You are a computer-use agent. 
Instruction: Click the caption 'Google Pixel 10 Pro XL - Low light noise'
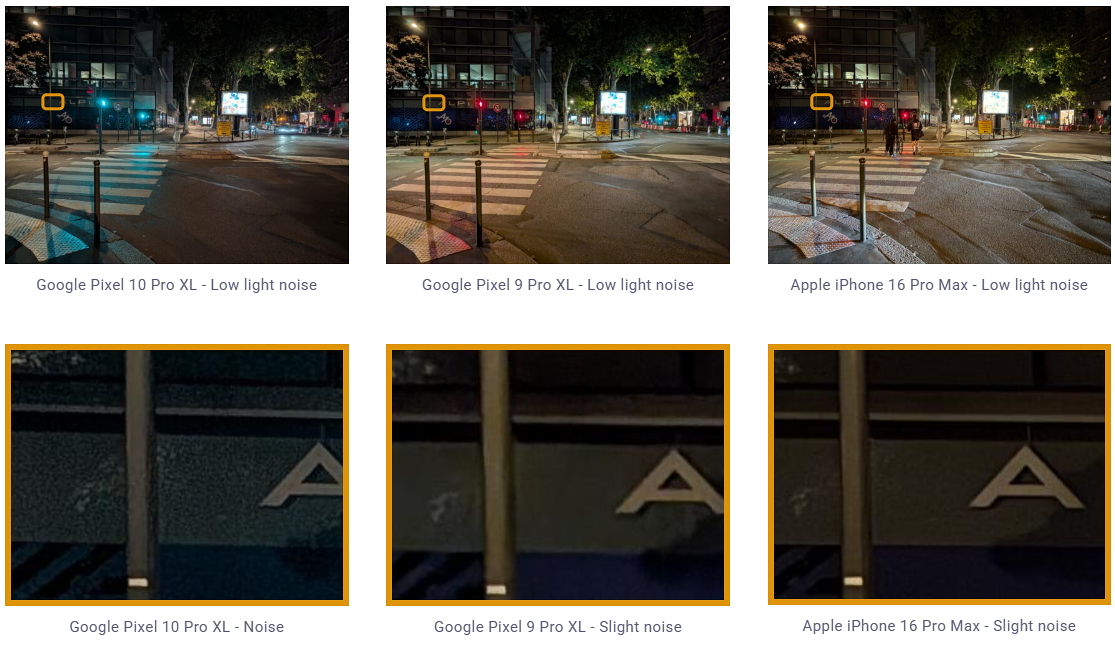click(176, 284)
